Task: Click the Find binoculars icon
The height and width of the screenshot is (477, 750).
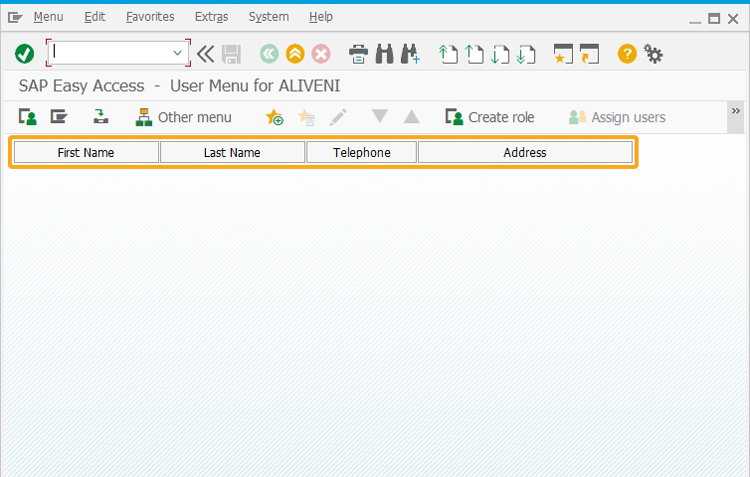Action: (x=385, y=54)
